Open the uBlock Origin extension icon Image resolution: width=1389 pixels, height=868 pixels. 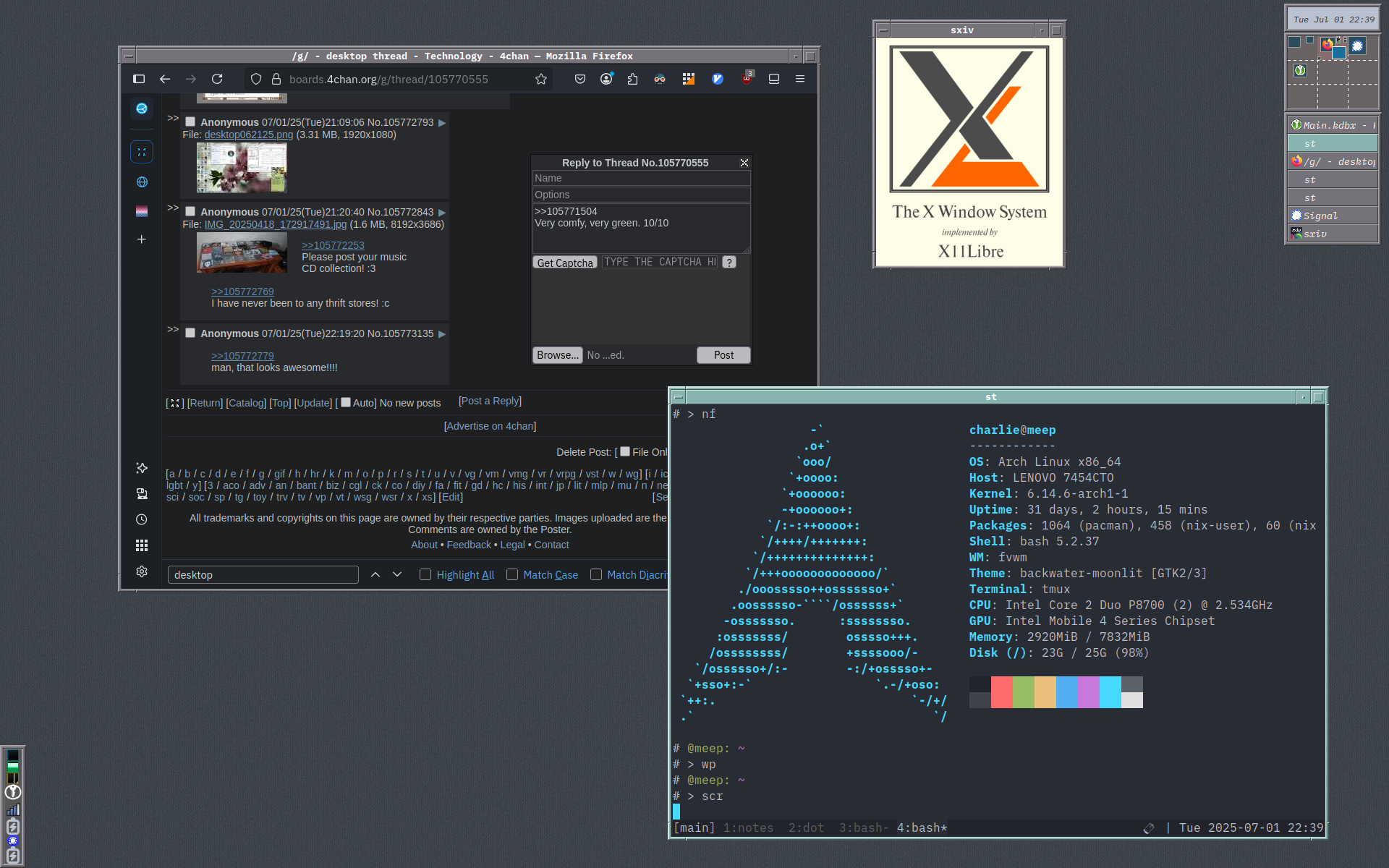point(747,78)
